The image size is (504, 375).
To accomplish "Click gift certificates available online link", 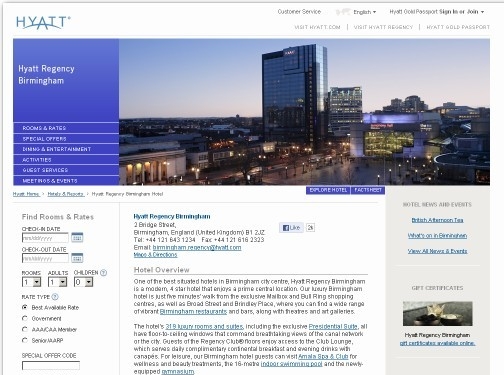I will [437, 343].
